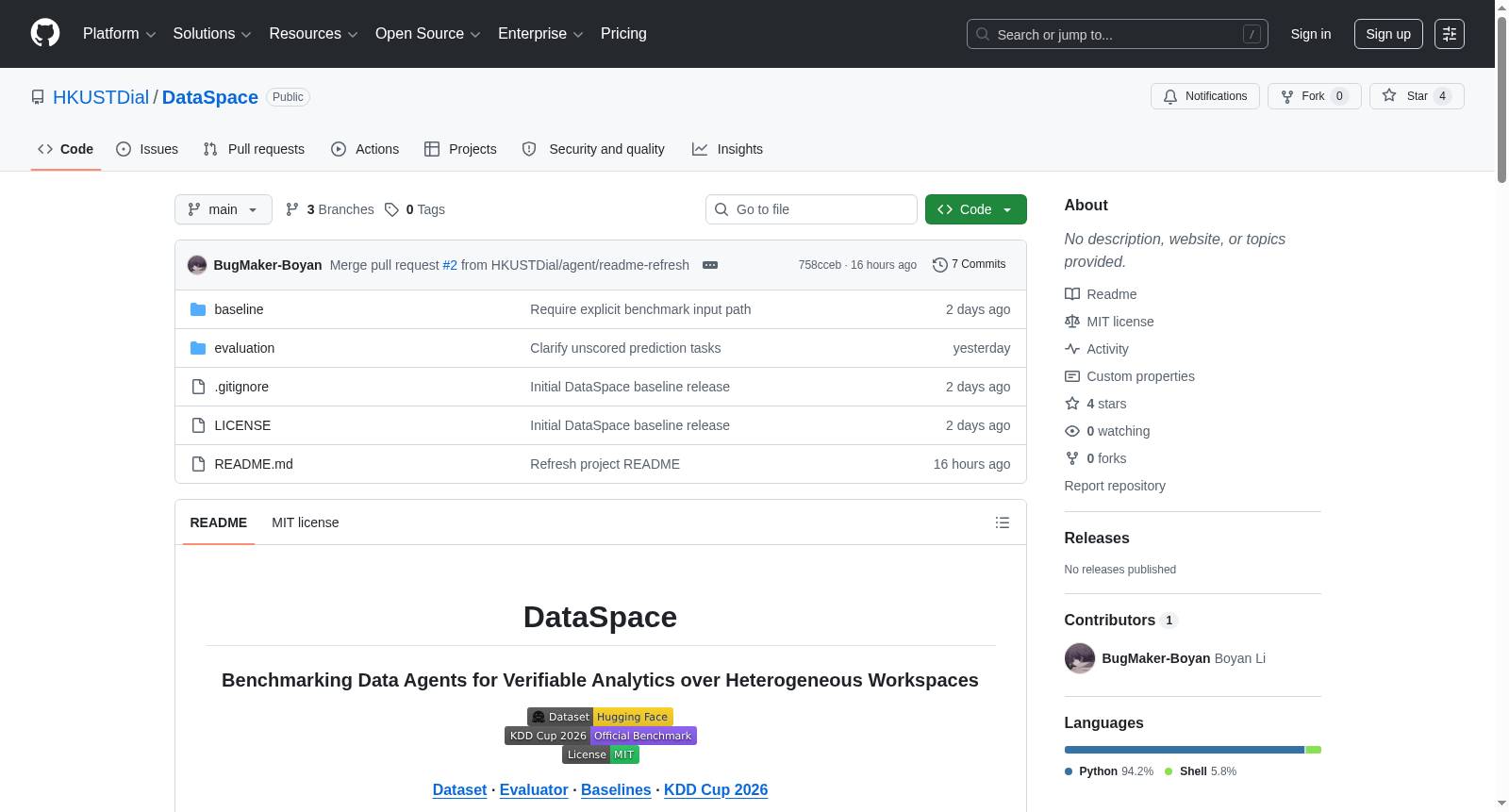Click the Shell language bar segment
The width and height of the screenshot is (1509, 812).
[x=1314, y=750]
